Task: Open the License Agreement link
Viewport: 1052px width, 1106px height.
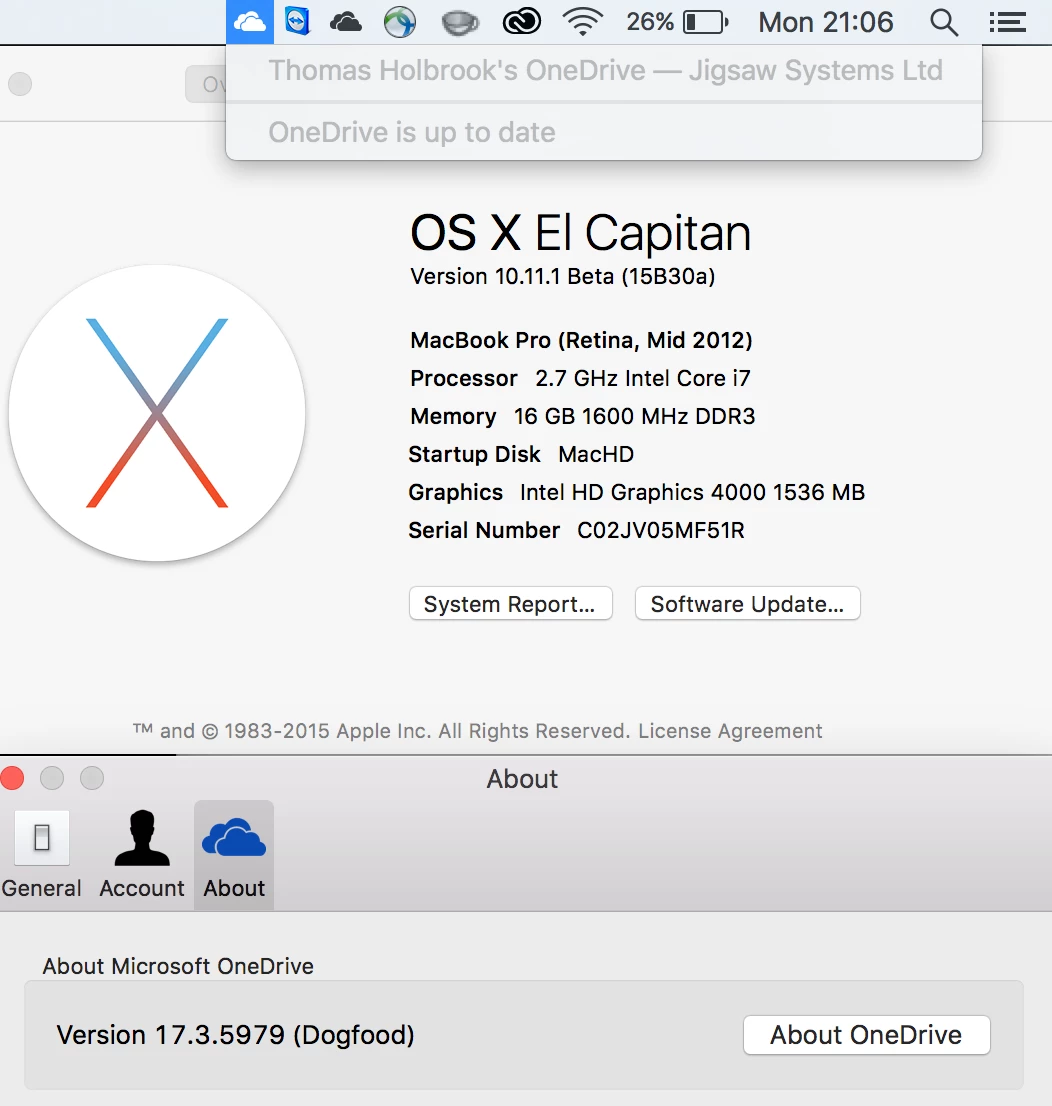Action: 730,731
